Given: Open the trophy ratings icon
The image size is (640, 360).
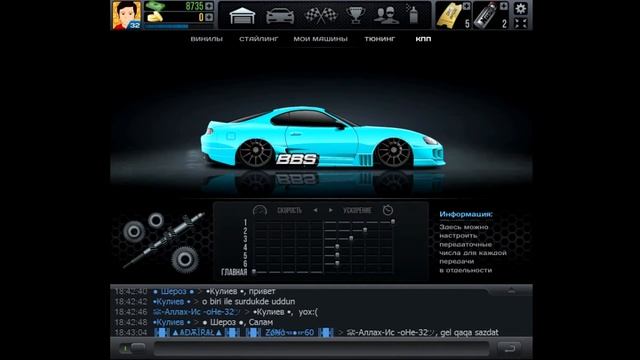Looking at the screenshot, I should [356, 16].
